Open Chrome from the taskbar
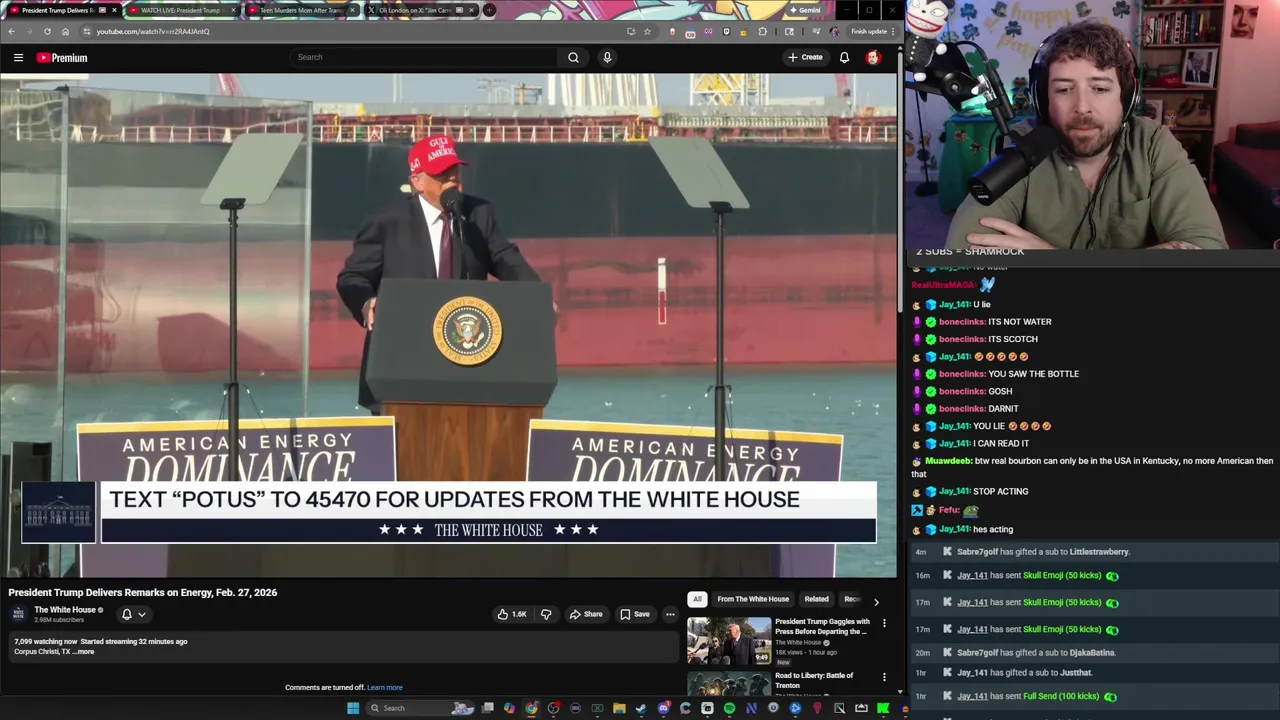The width and height of the screenshot is (1280, 720). [x=531, y=708]
